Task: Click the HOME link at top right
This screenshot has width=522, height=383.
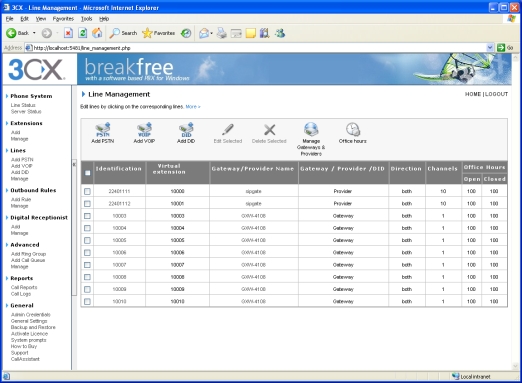Action: coord(473,94)
